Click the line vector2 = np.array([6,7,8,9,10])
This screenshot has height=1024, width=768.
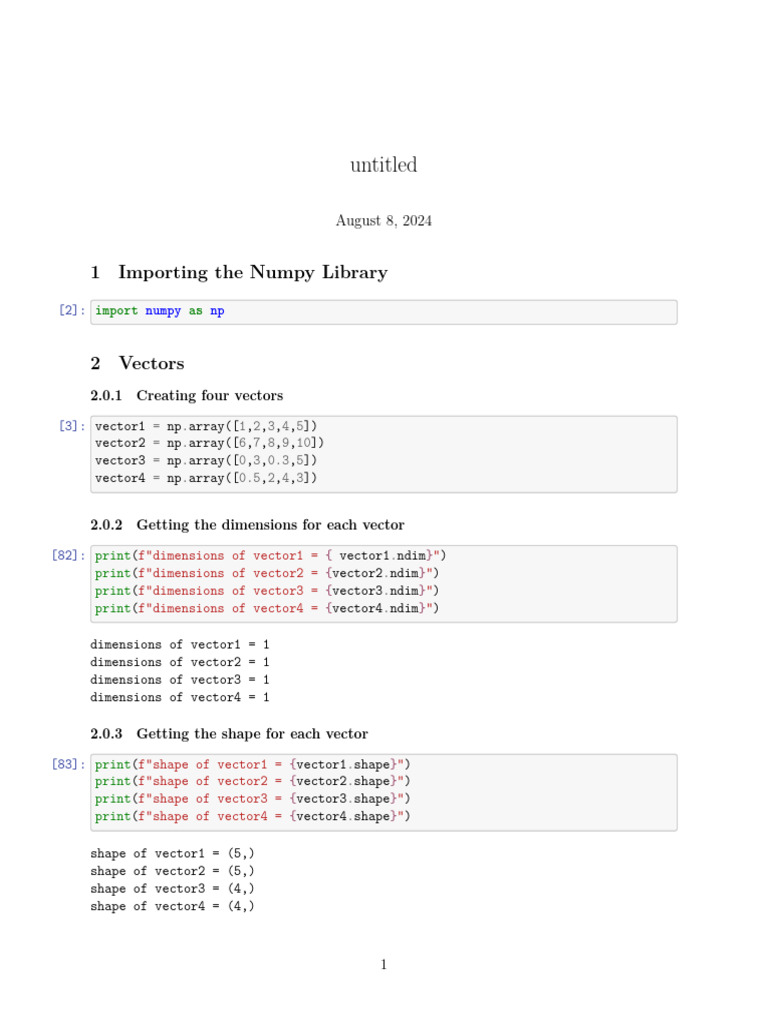coord(210,443)
